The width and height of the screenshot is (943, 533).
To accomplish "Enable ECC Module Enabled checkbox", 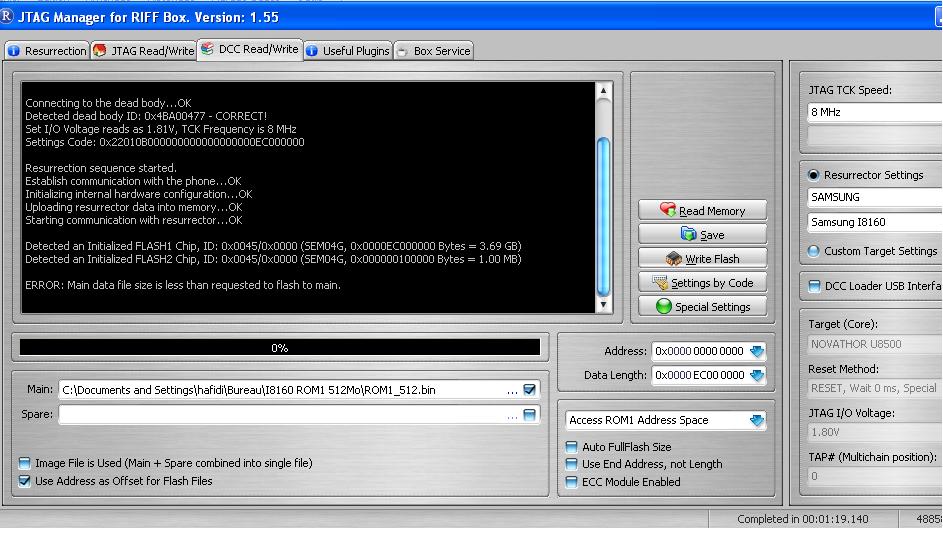I will 571,482.
